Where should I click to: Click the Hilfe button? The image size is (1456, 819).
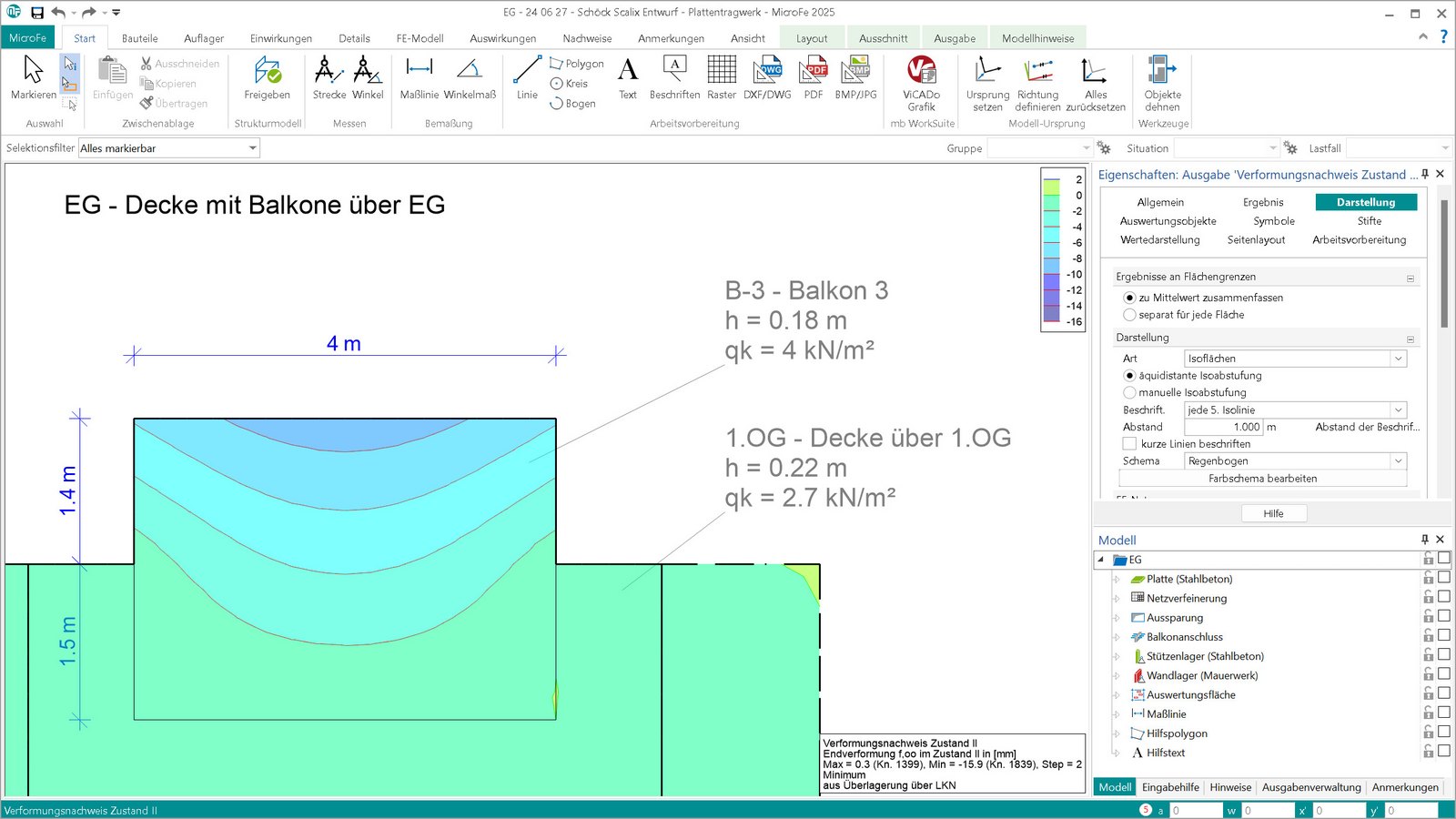click(1273, 513)
